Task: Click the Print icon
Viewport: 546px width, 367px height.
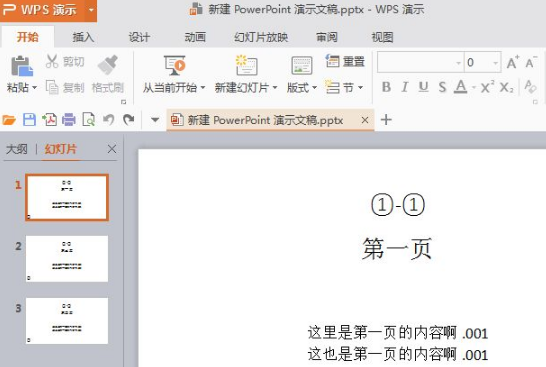Action: (69, 120)
